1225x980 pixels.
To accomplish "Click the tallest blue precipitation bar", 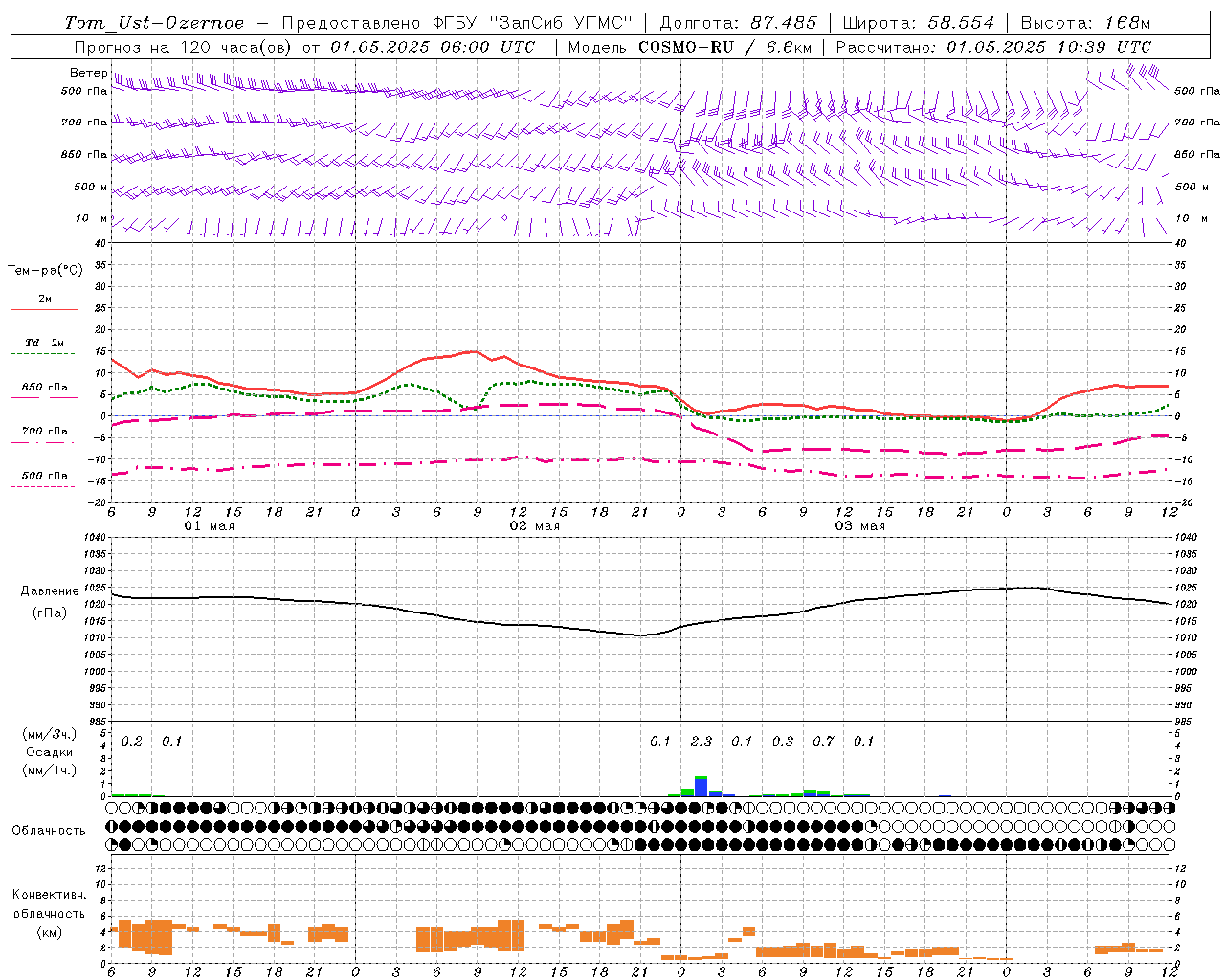I will pyautogui.click(x=701, y=787).
